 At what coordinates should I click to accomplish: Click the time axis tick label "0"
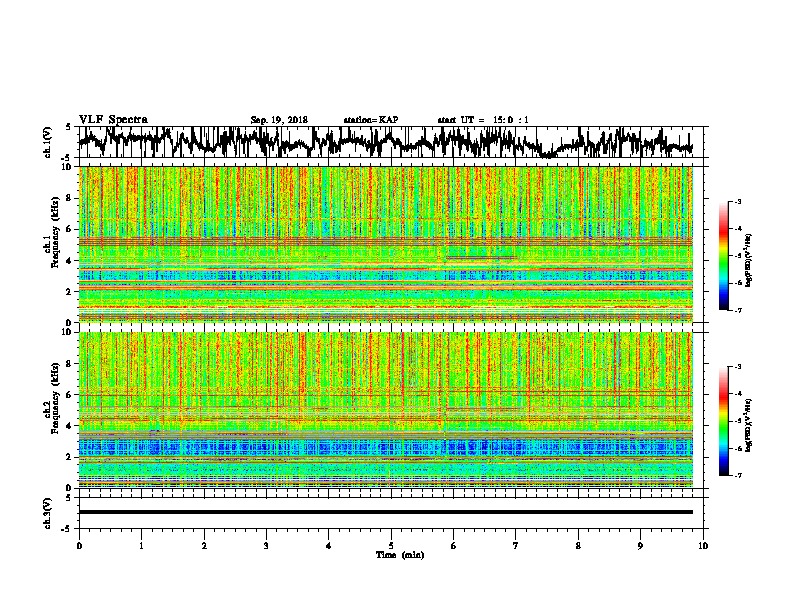point(79,545)
